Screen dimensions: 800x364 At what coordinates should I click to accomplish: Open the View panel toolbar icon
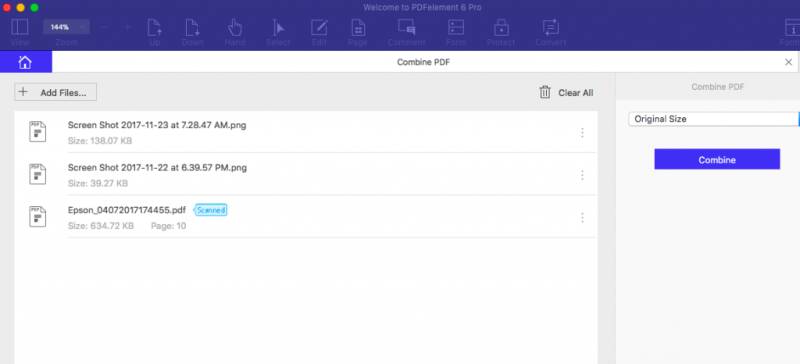pyautogui.click(x=19, y=27)
